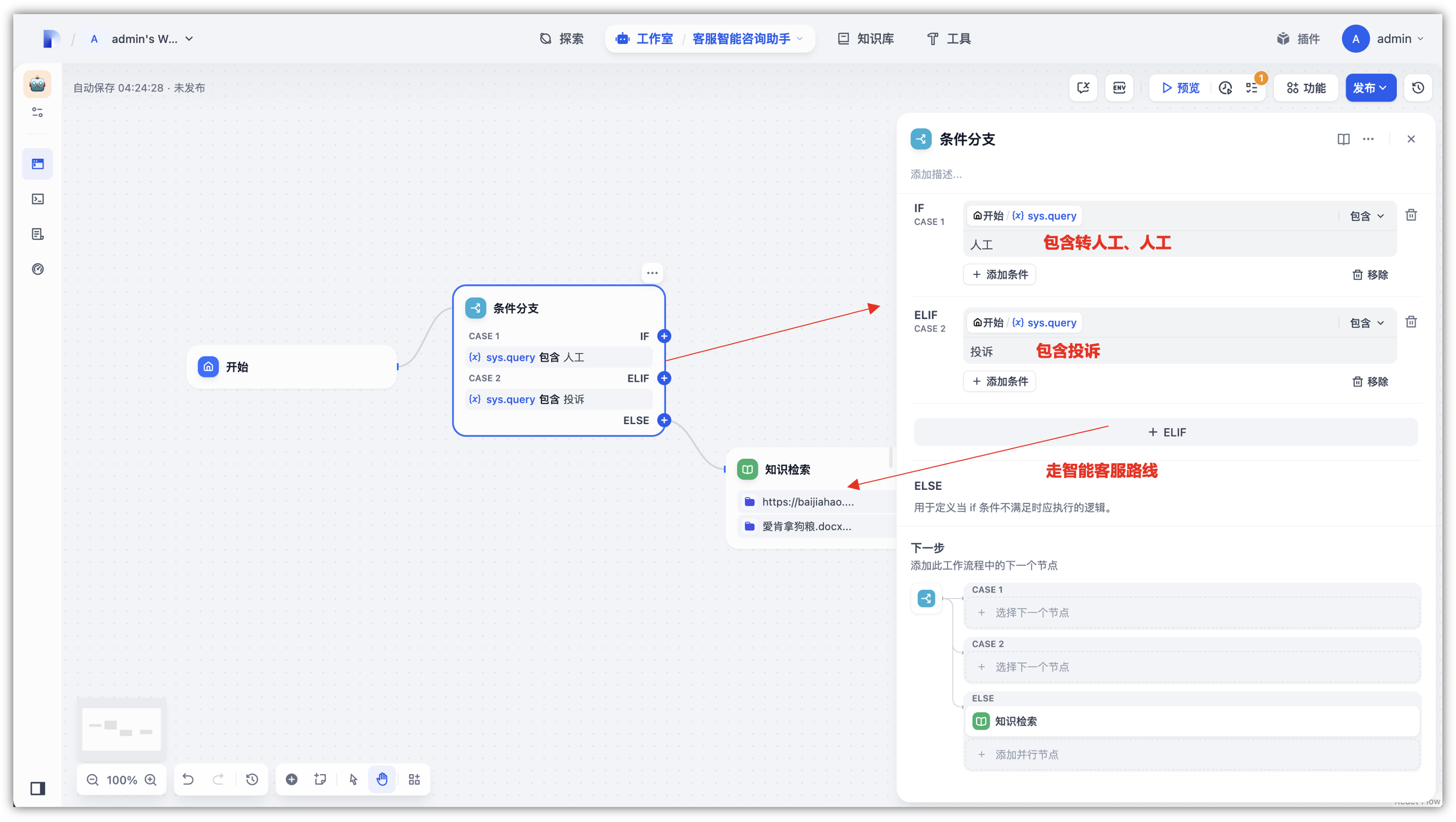The width and height of the screenshot is (1456, 822).
Task: Remove the CASE 1 branch via 移除
Action: (1370, 275)
